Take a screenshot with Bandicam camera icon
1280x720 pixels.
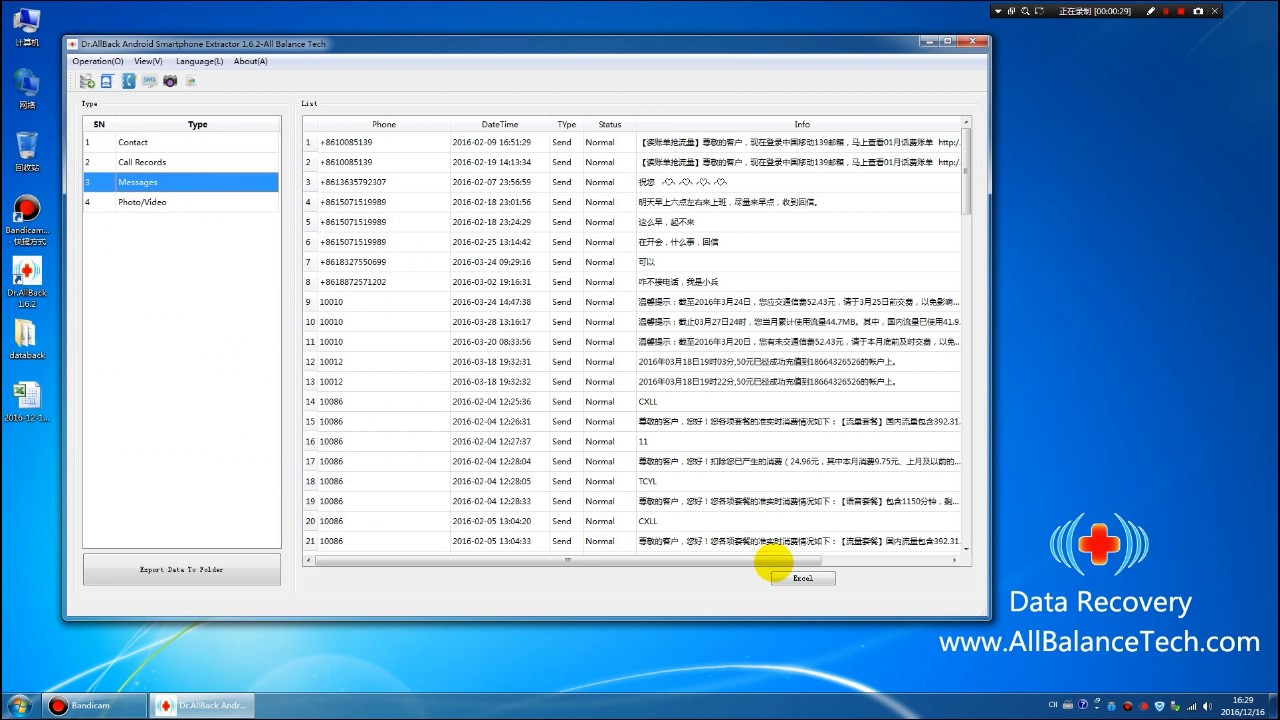pyautogui.click(x=1198, y=11)
